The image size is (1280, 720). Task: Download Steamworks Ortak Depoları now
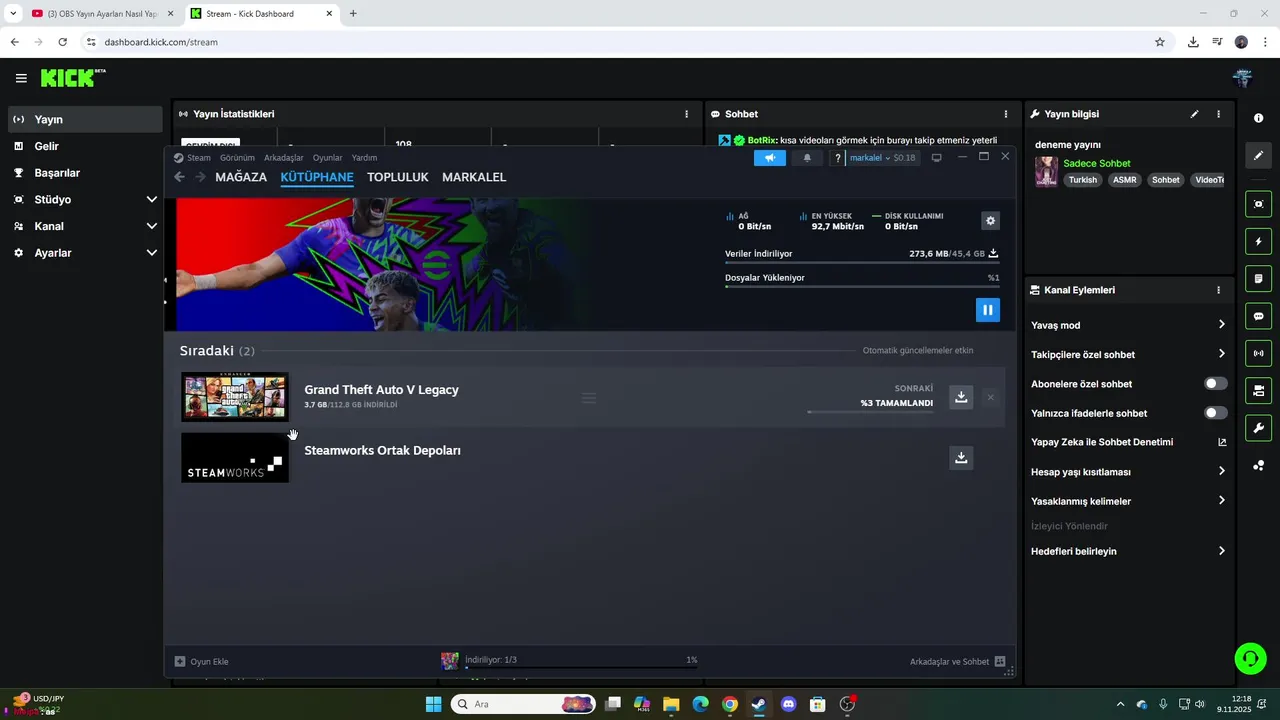click(x=961, y=458)
